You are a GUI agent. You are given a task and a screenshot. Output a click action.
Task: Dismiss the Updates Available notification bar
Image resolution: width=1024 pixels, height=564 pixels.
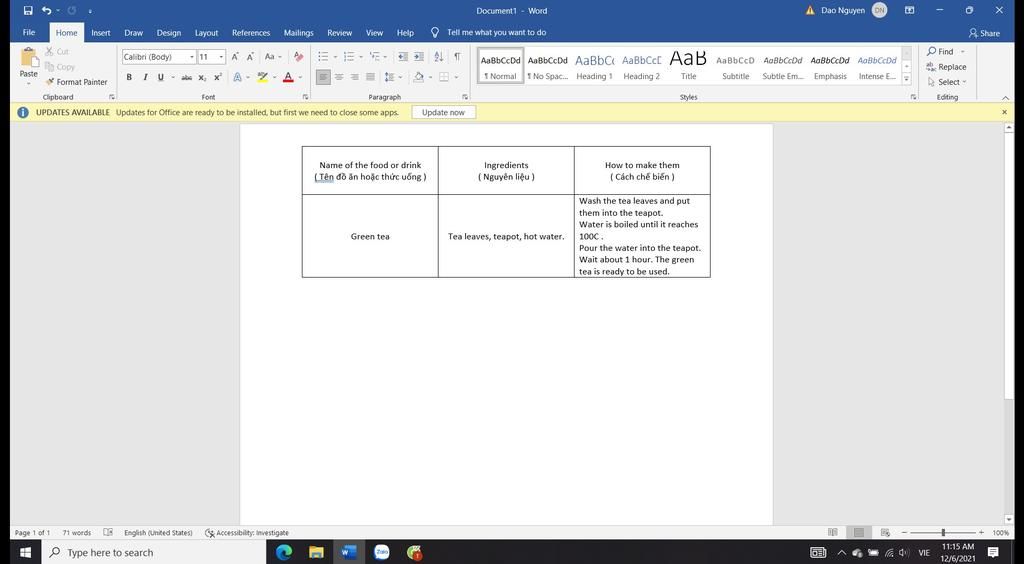click(1004, 112)
